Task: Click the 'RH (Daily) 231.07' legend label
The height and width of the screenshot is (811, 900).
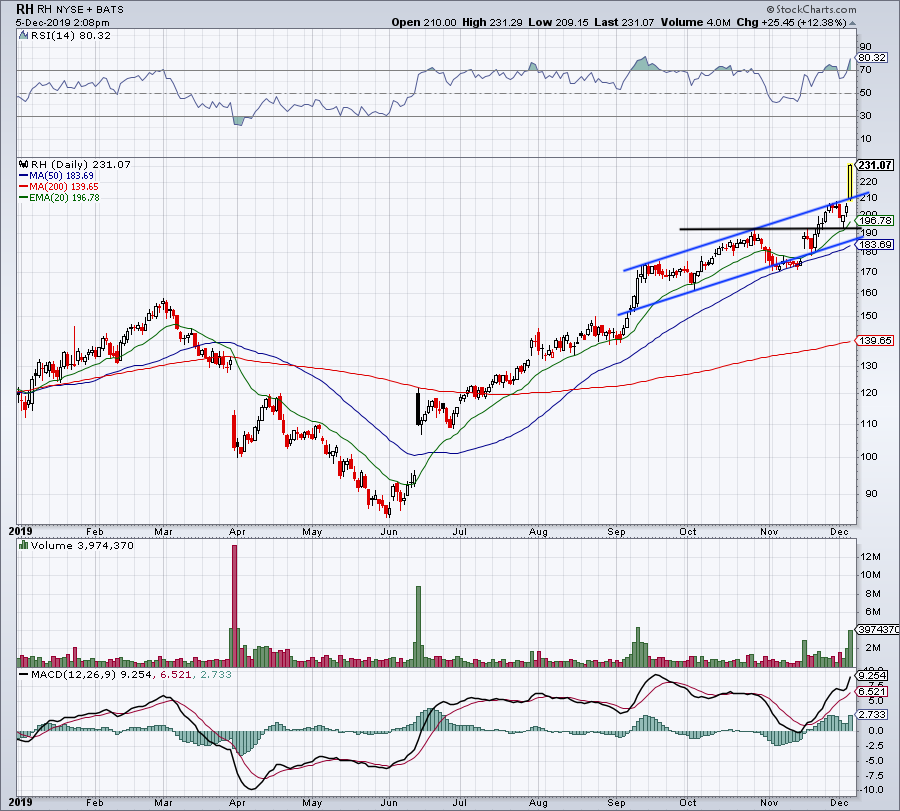Action: pos(81,164)
